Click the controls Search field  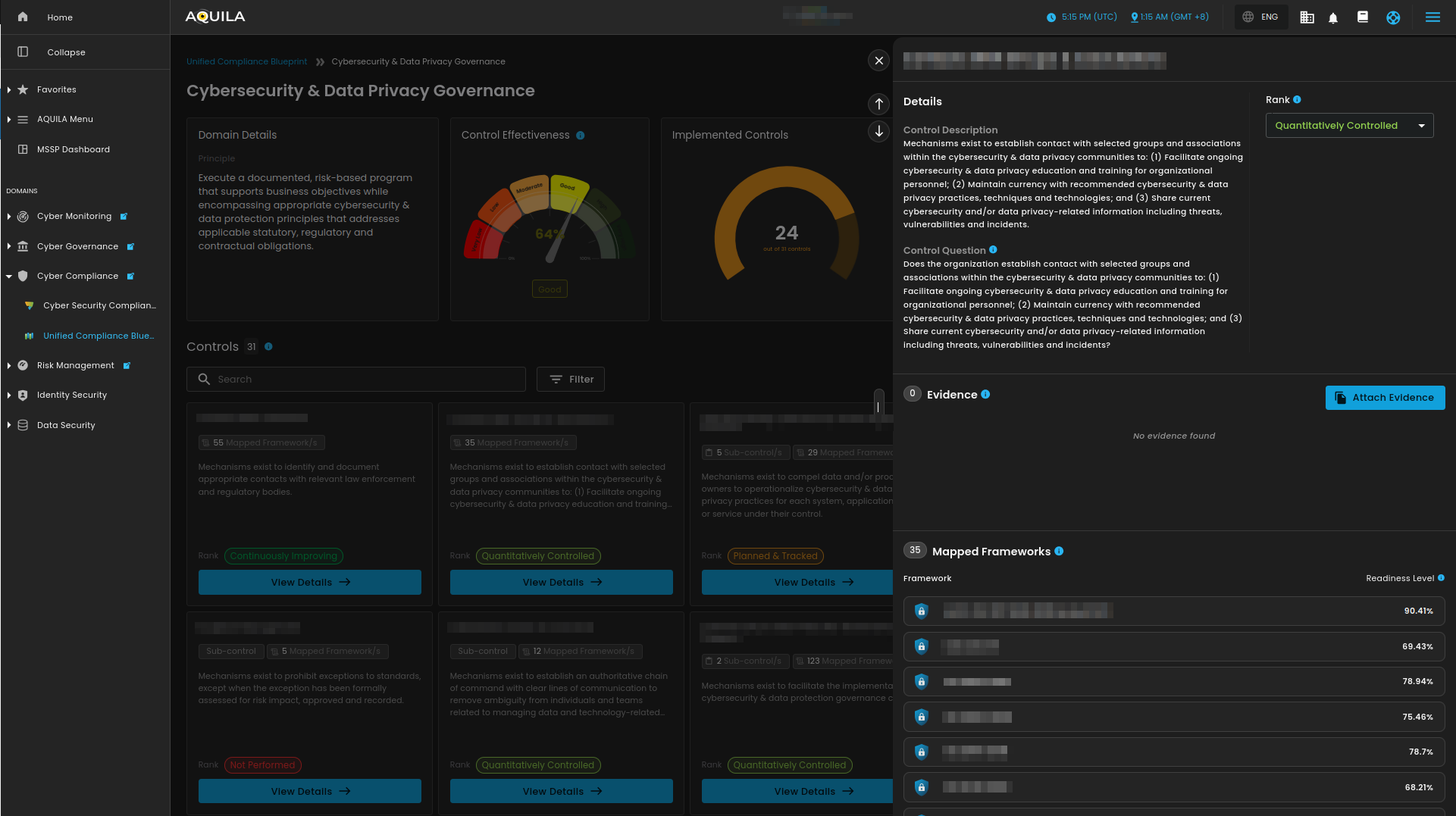tap(356, 380)
